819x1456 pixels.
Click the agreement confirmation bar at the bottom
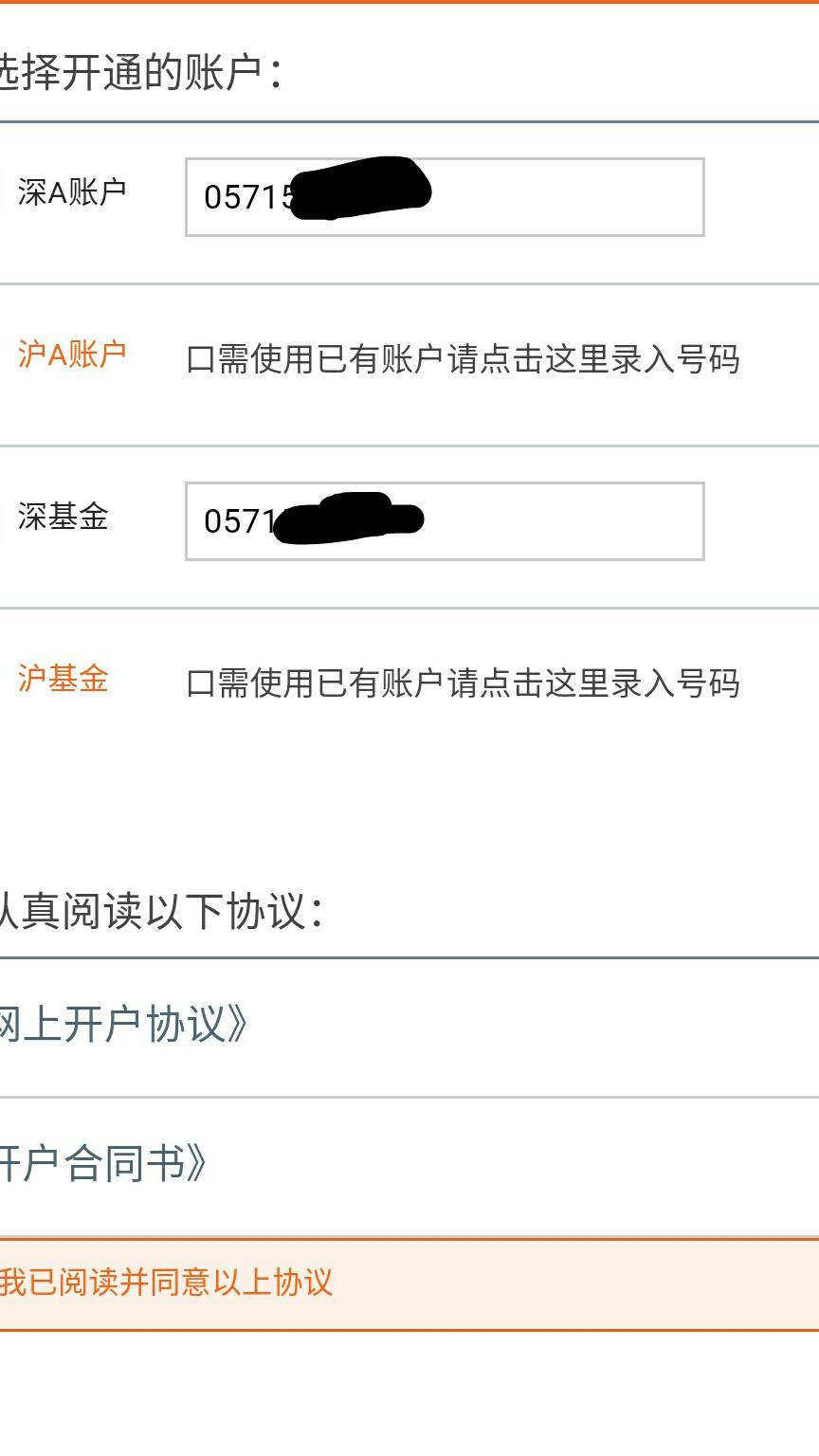(408, 1282)
